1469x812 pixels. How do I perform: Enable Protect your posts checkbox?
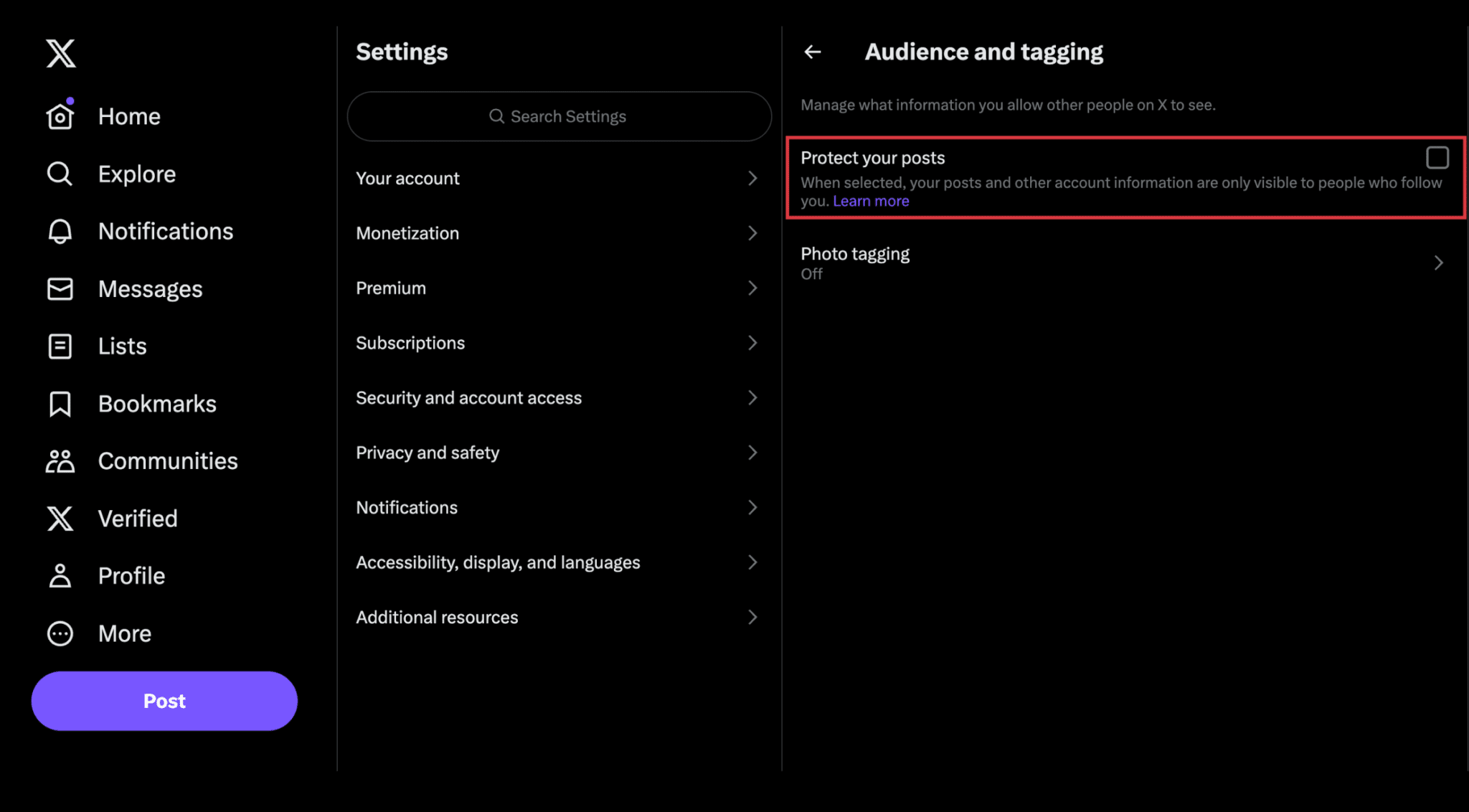click(1437, 157)
